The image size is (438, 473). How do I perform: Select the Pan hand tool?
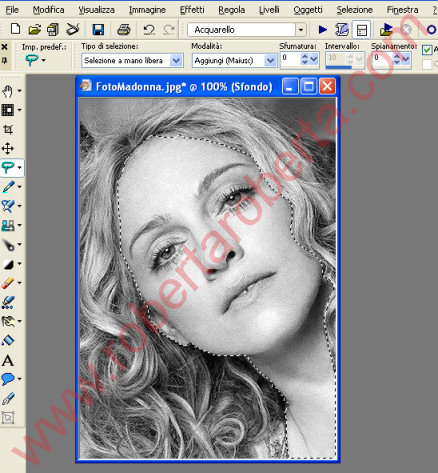pos(8,91)
